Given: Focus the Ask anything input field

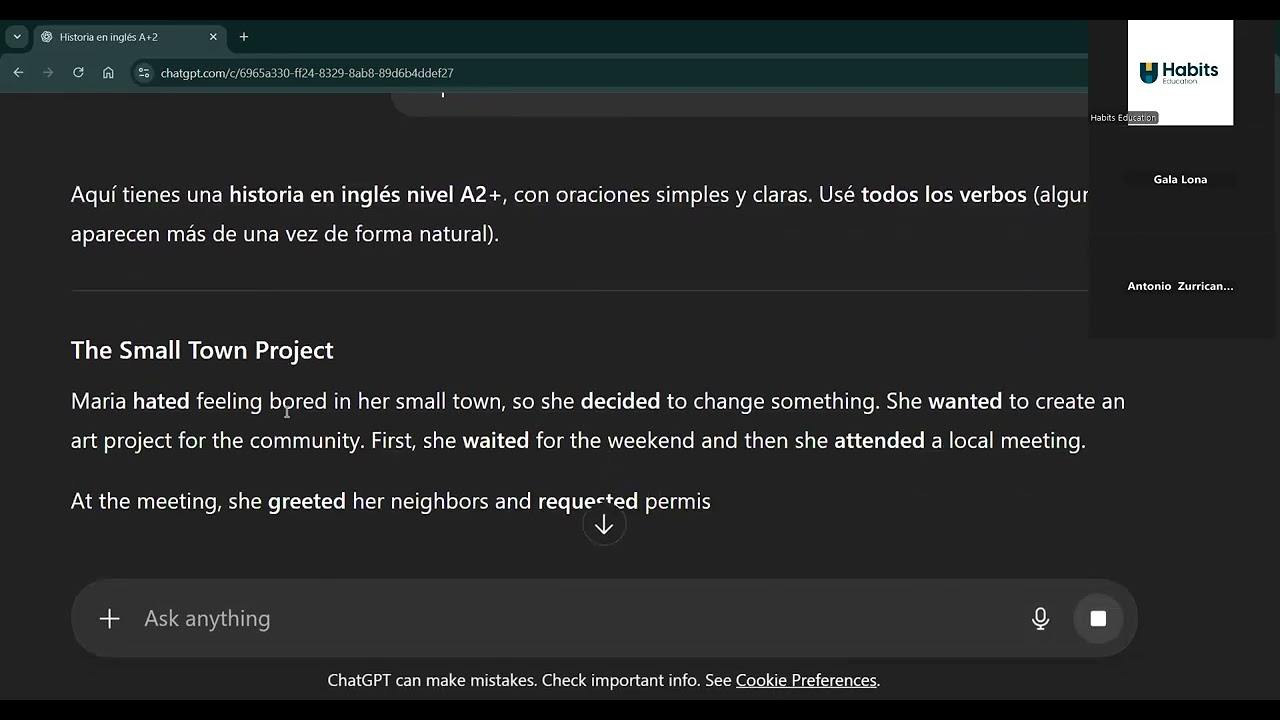Looking at the screenshot, I should (580, 618).
